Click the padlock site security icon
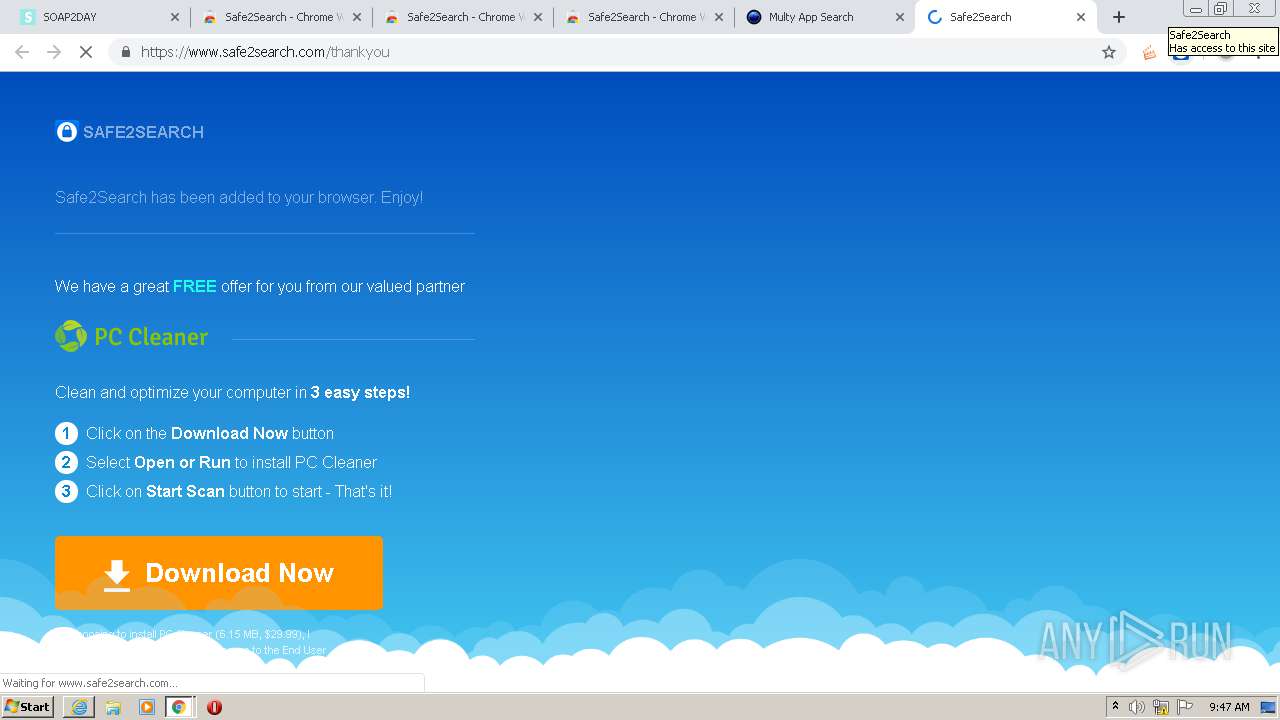 (x=126, y=52)
